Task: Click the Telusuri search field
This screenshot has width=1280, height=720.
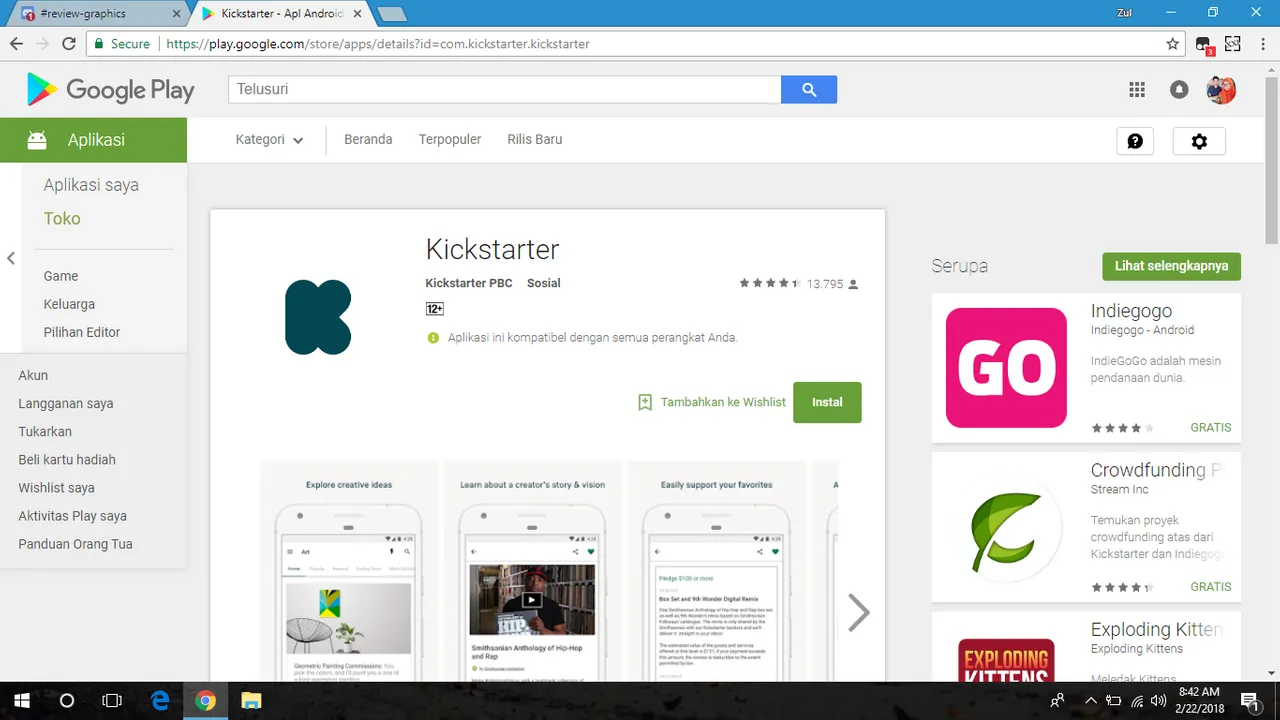Action: pyautogui.click(x=505, y=89)
